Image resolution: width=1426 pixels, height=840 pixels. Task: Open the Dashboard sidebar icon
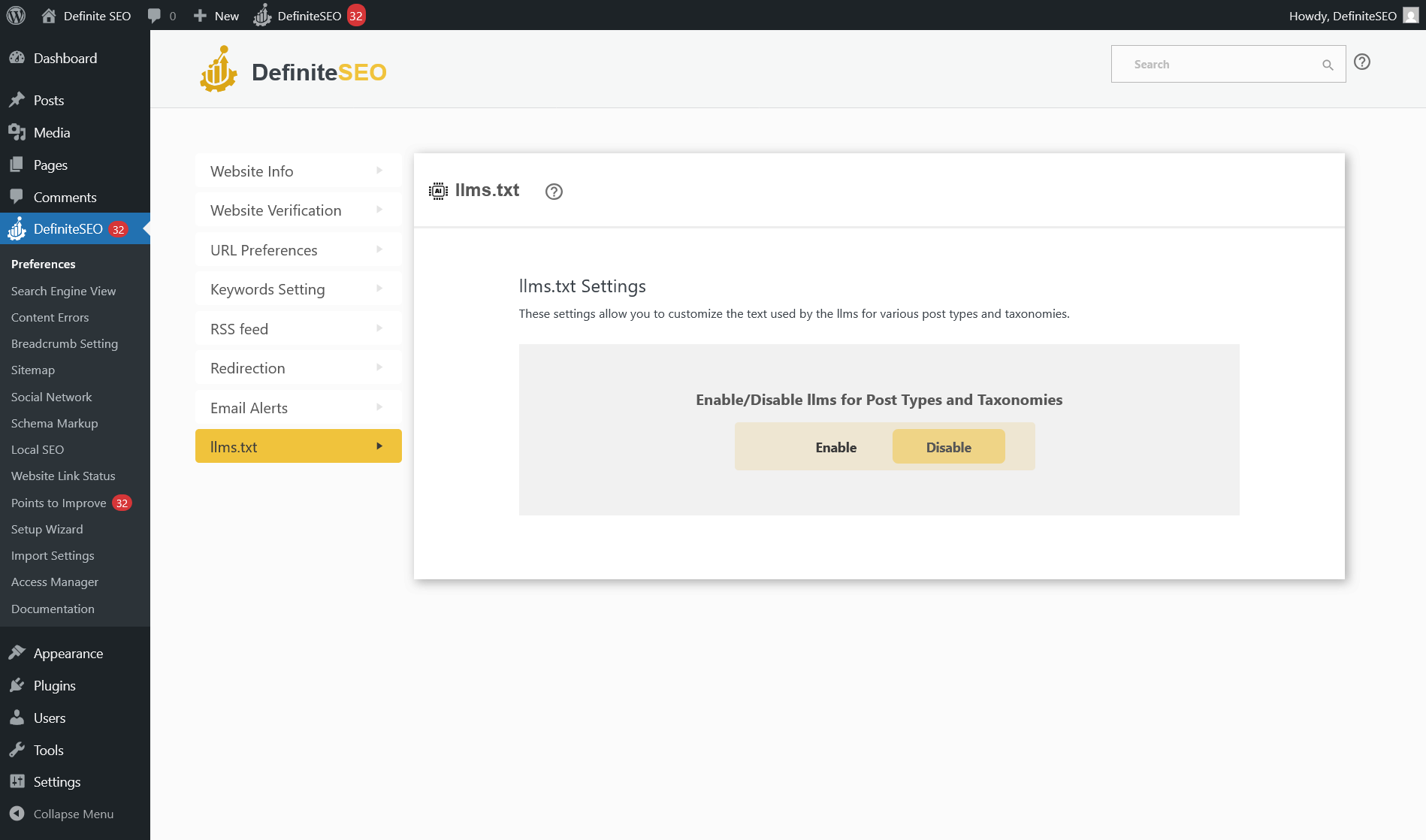click(17, 58)
